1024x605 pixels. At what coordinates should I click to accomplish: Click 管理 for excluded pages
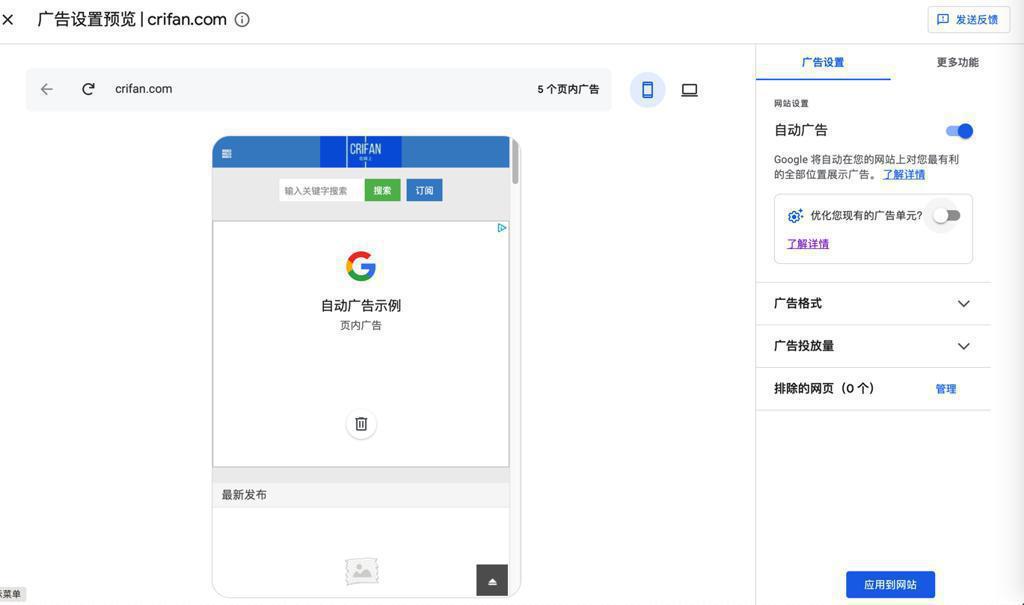(x=946, y=389)
